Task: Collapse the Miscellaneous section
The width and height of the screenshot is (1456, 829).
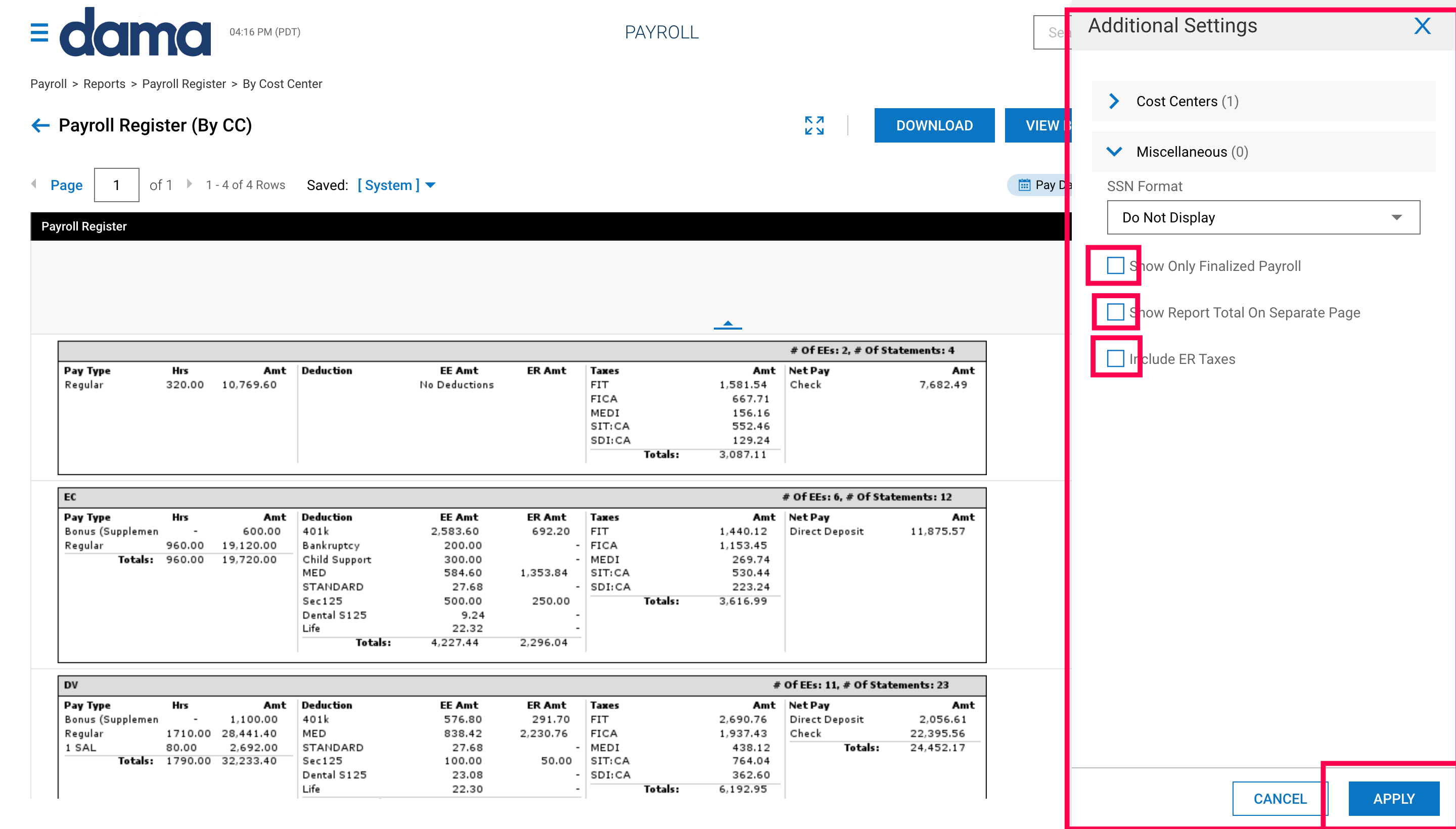Action: [x=1114, y=152]
